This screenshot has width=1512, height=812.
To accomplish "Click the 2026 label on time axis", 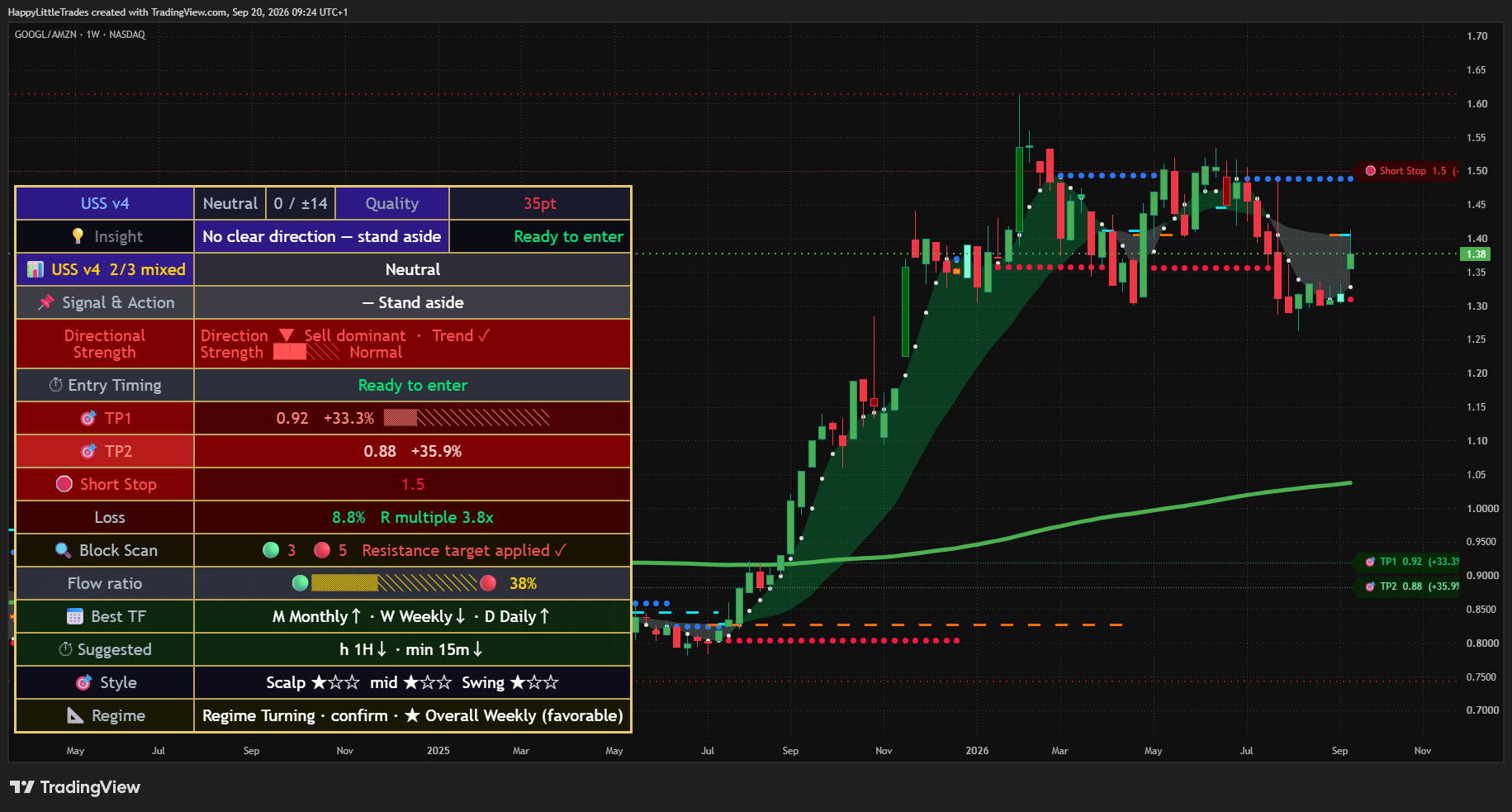I will 977,751.
